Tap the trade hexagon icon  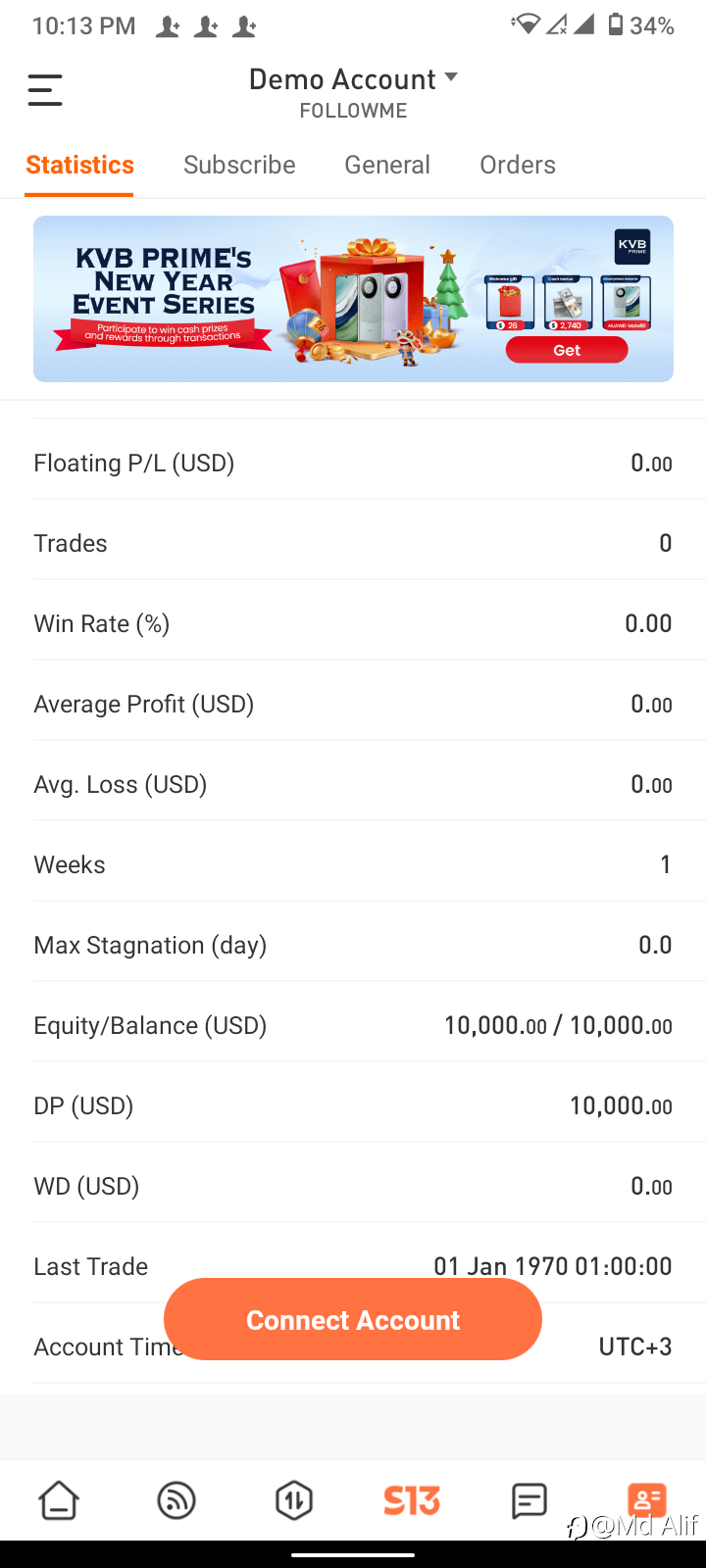point(294,1500)
